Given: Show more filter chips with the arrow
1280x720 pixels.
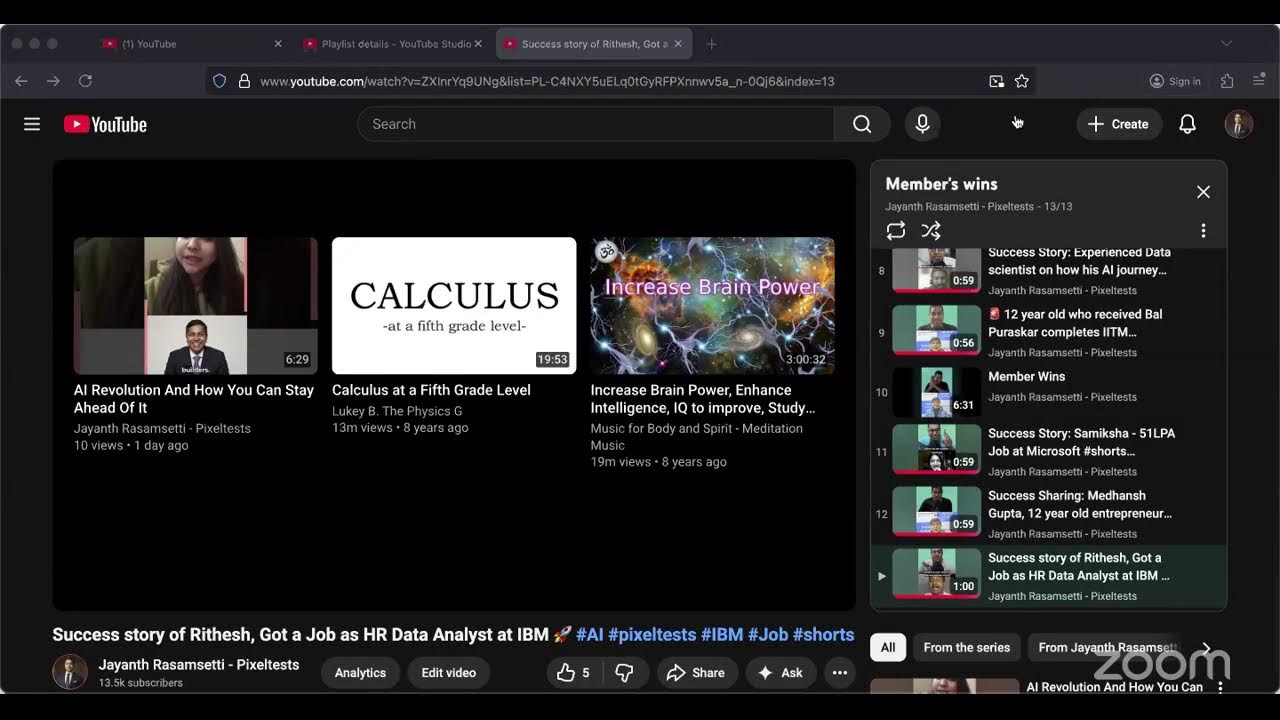Looking at the screenshot, I should click(1206, 647).
